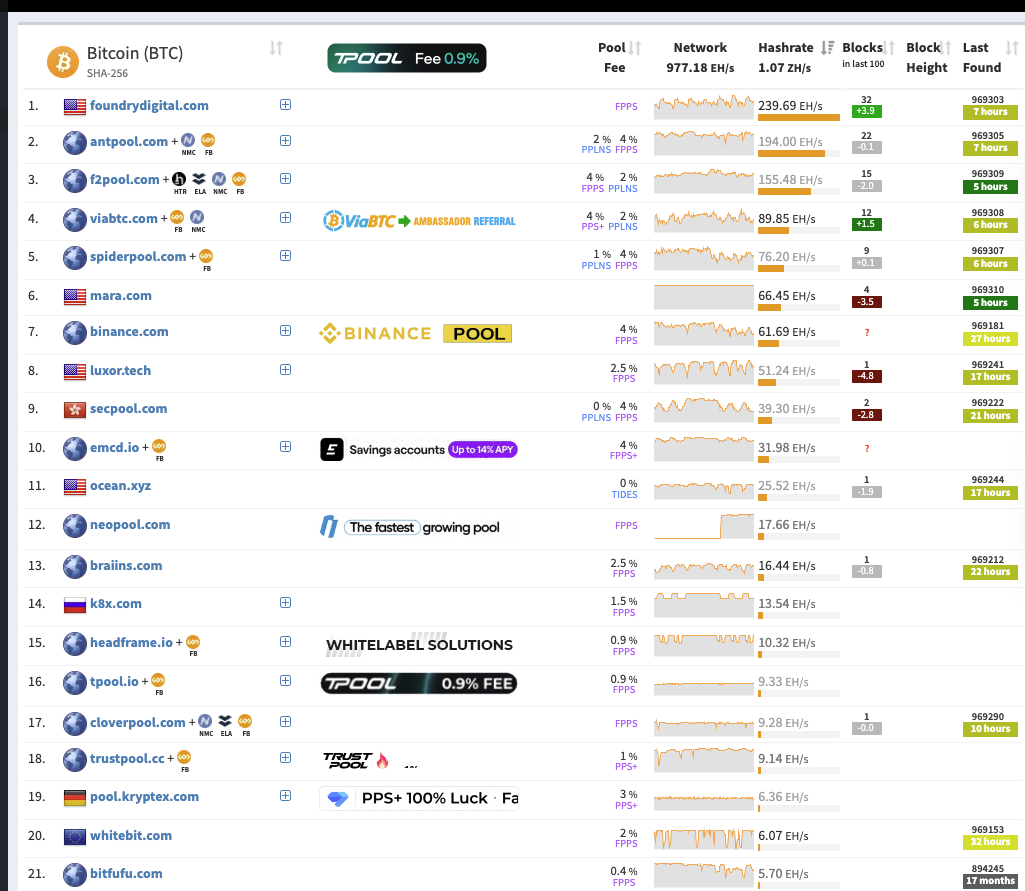Click the block height 969303 text
The image size is (1025, 891).
point(988,99)
